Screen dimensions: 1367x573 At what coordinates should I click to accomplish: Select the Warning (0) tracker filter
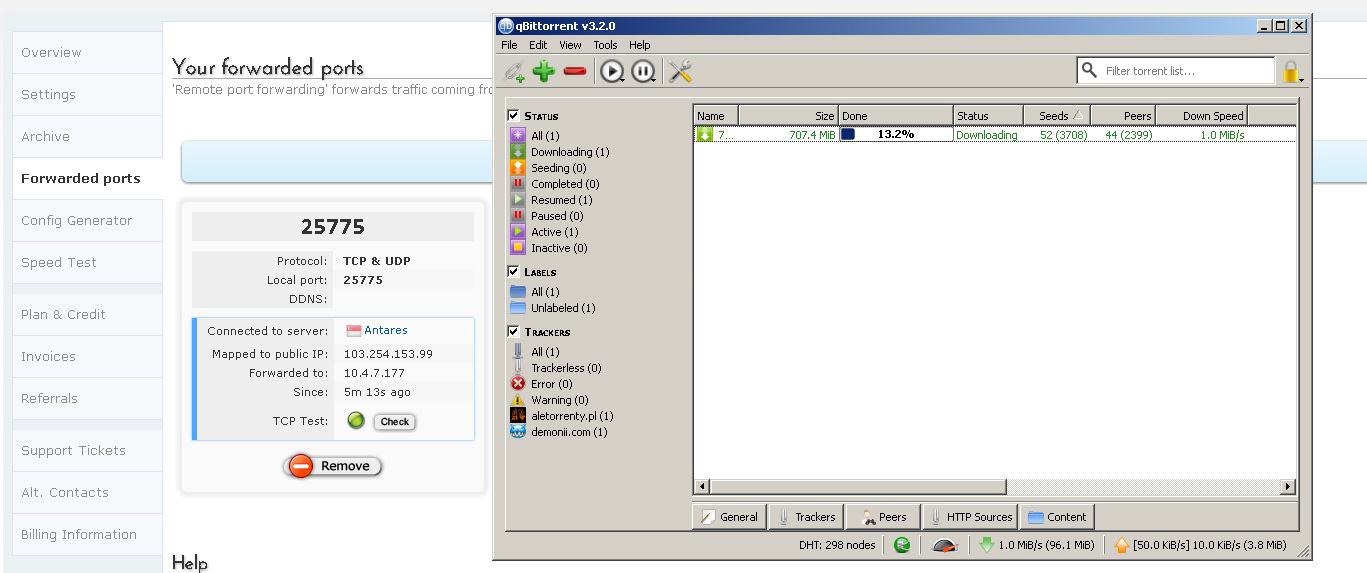tap(560, 400)
